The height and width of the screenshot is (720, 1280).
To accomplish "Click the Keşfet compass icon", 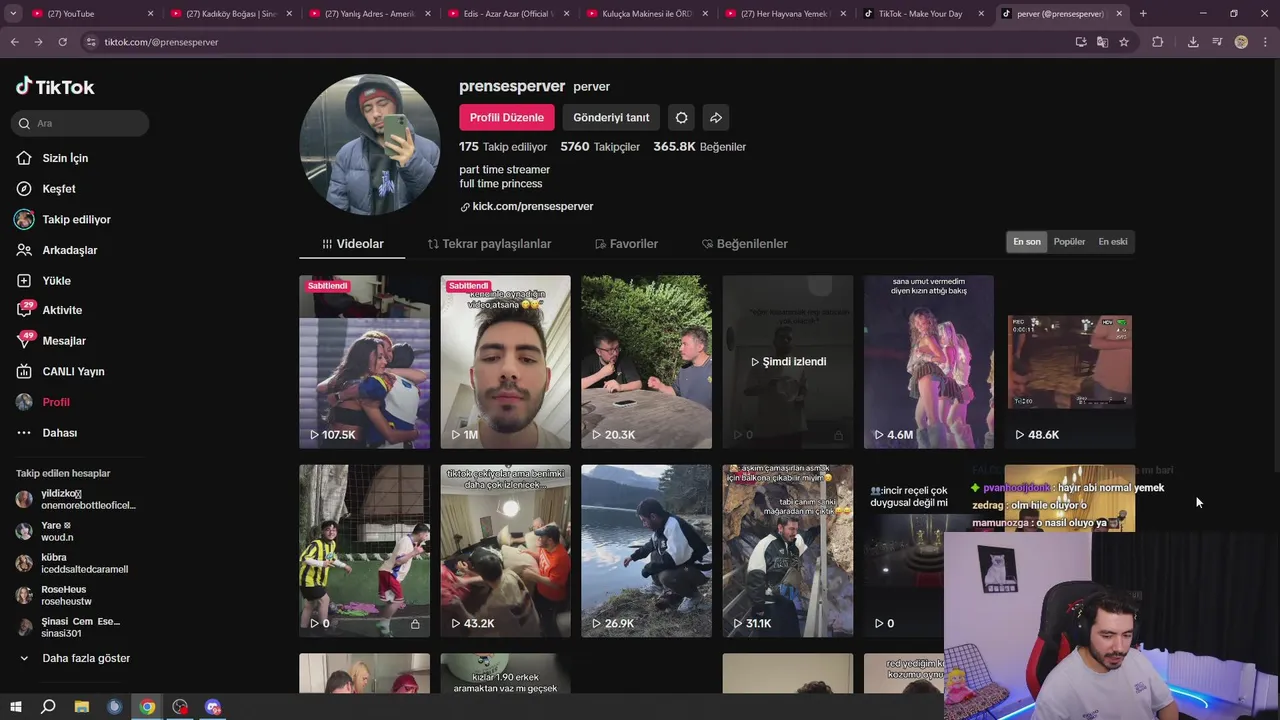I will [x=24, y=189].
